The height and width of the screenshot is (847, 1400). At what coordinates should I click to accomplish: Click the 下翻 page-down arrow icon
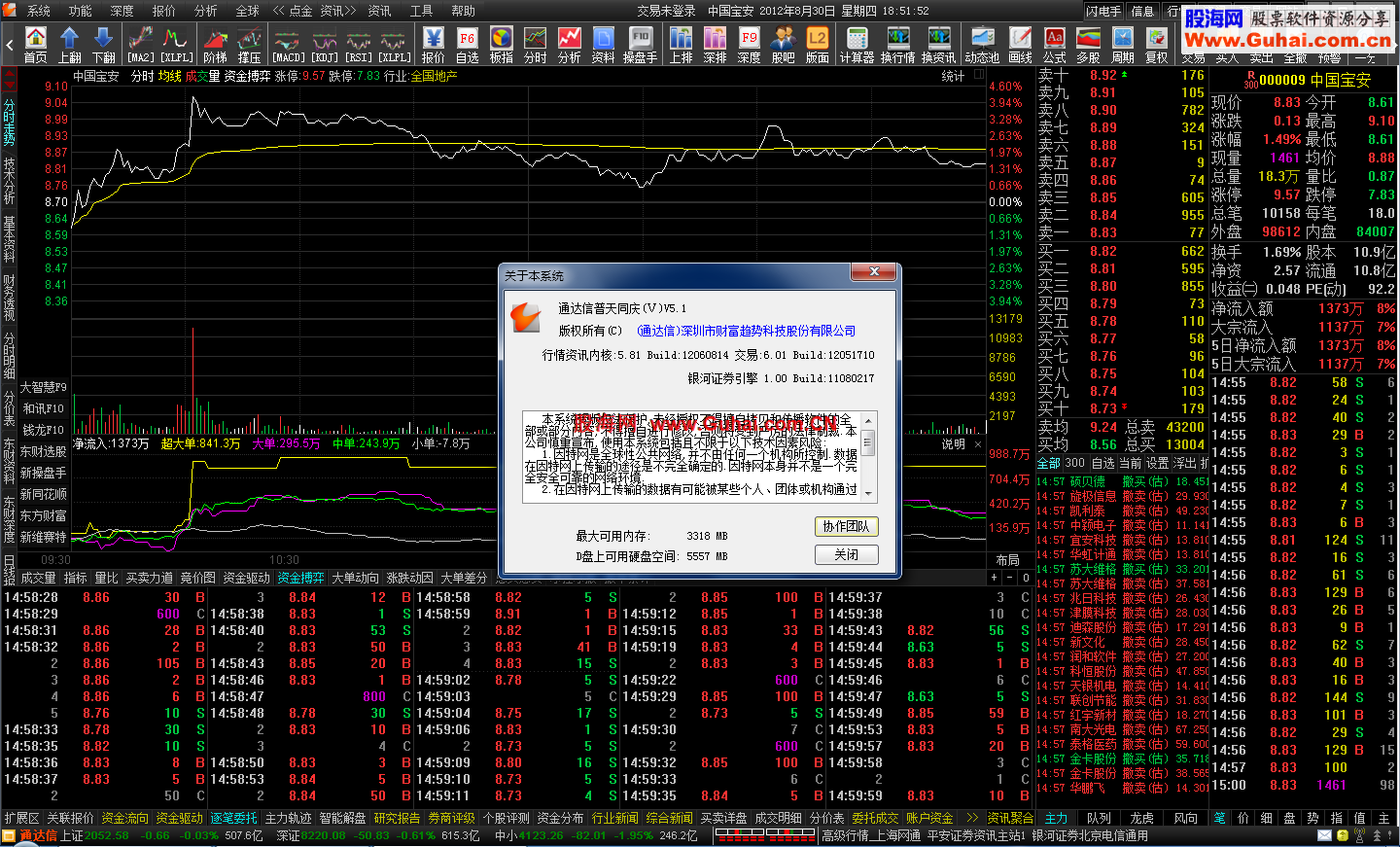coord(104,45)
